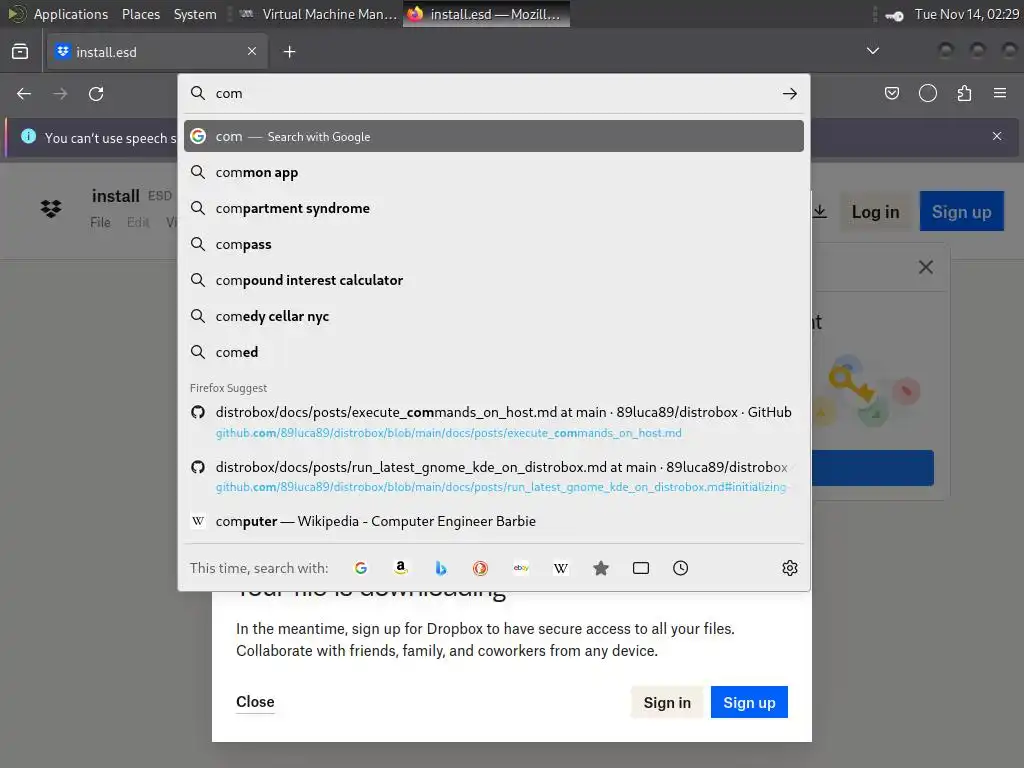
Task: Open search settings gear icon
Action: (790, 568)
